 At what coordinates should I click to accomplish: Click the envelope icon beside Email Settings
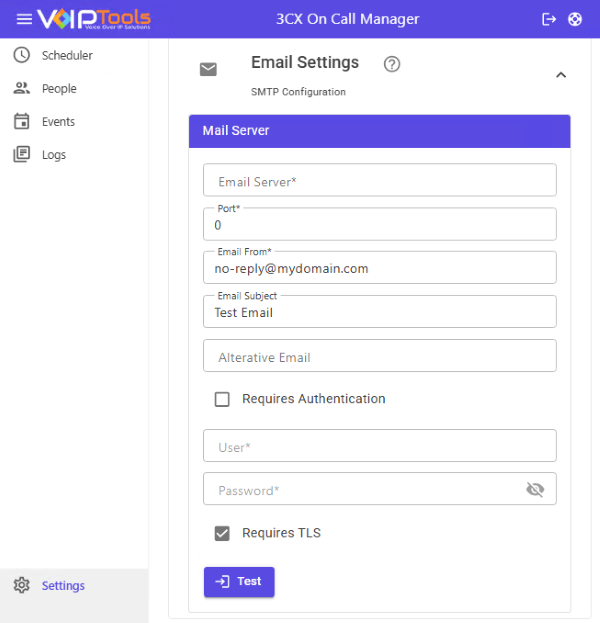(208, 69)
